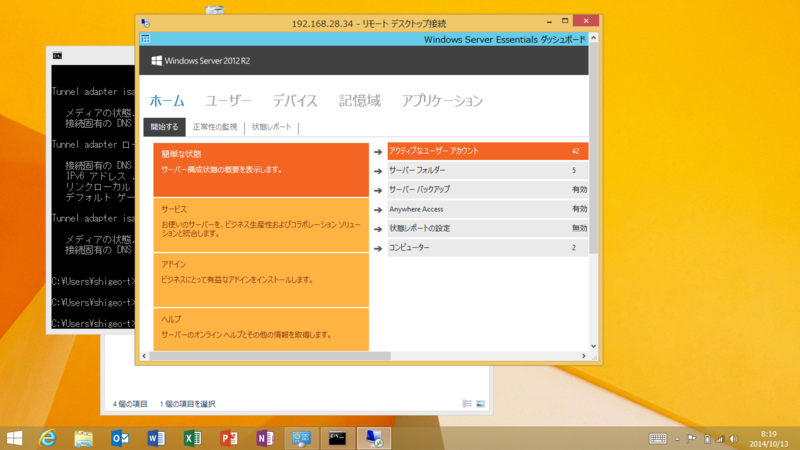Open Excel from the taskbar
This screenshot has height=450, width=800.
click(x=192, y=438)
